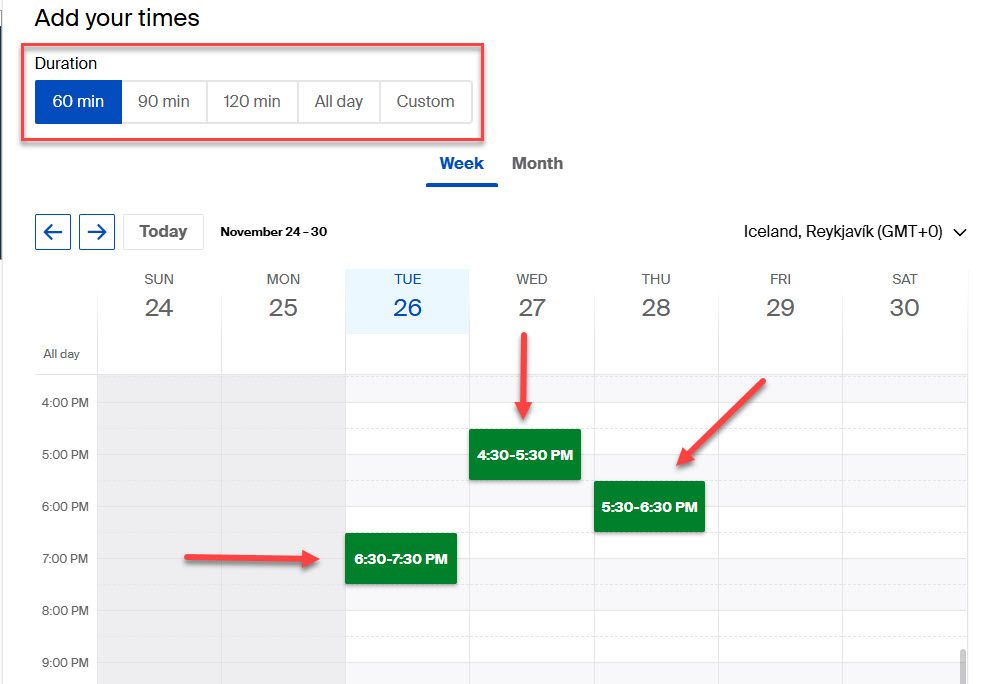The width and height of the screenshot is (999, 684).
Task: Expand timezone list via chevron arrow
Action: 960,233
